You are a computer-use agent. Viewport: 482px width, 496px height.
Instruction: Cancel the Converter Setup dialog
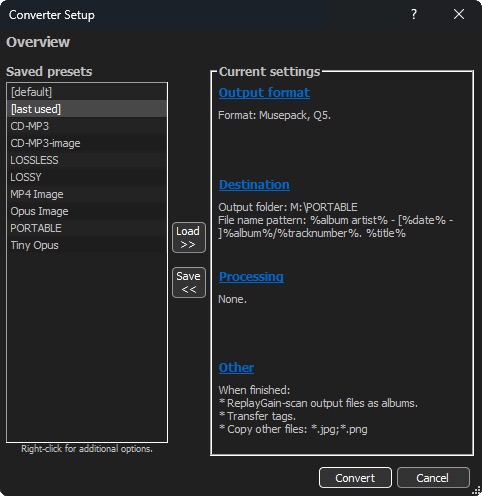pyautogui.click(x=433, y=478)
